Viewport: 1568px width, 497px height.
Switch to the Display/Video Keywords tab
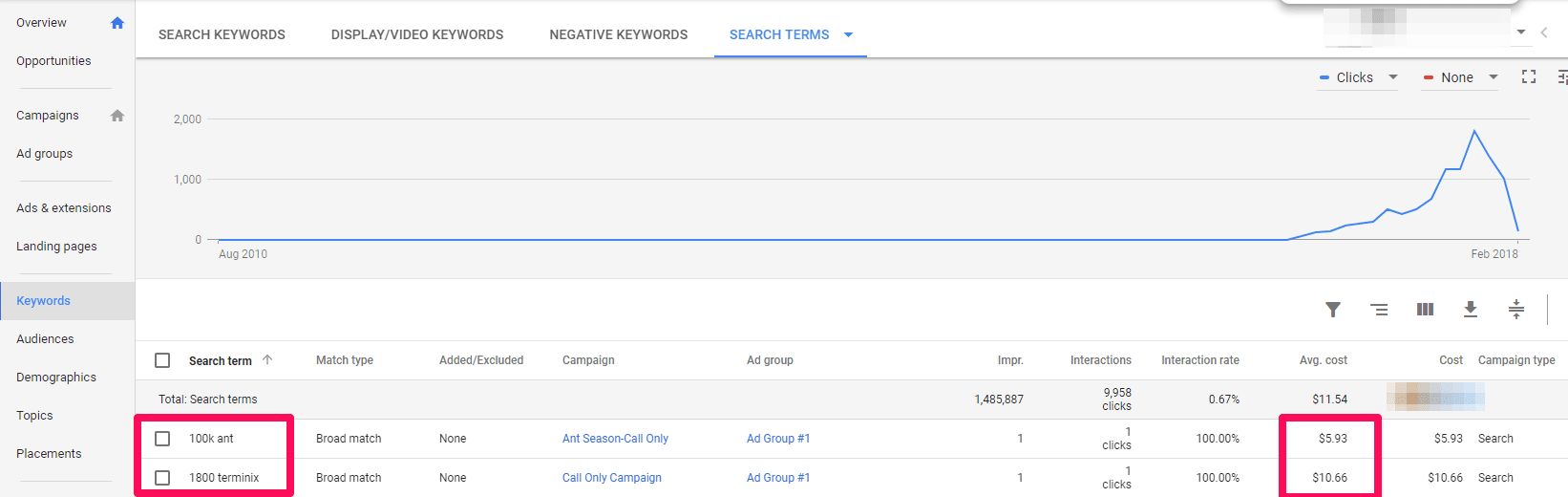[x=417, y=34]
